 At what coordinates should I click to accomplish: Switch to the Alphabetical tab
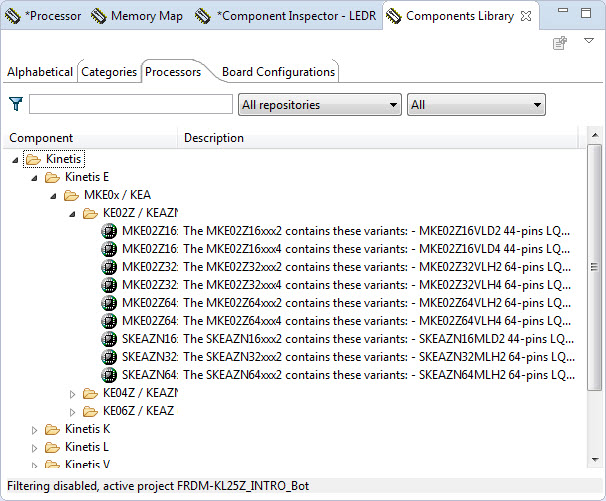tap(40, 72)
